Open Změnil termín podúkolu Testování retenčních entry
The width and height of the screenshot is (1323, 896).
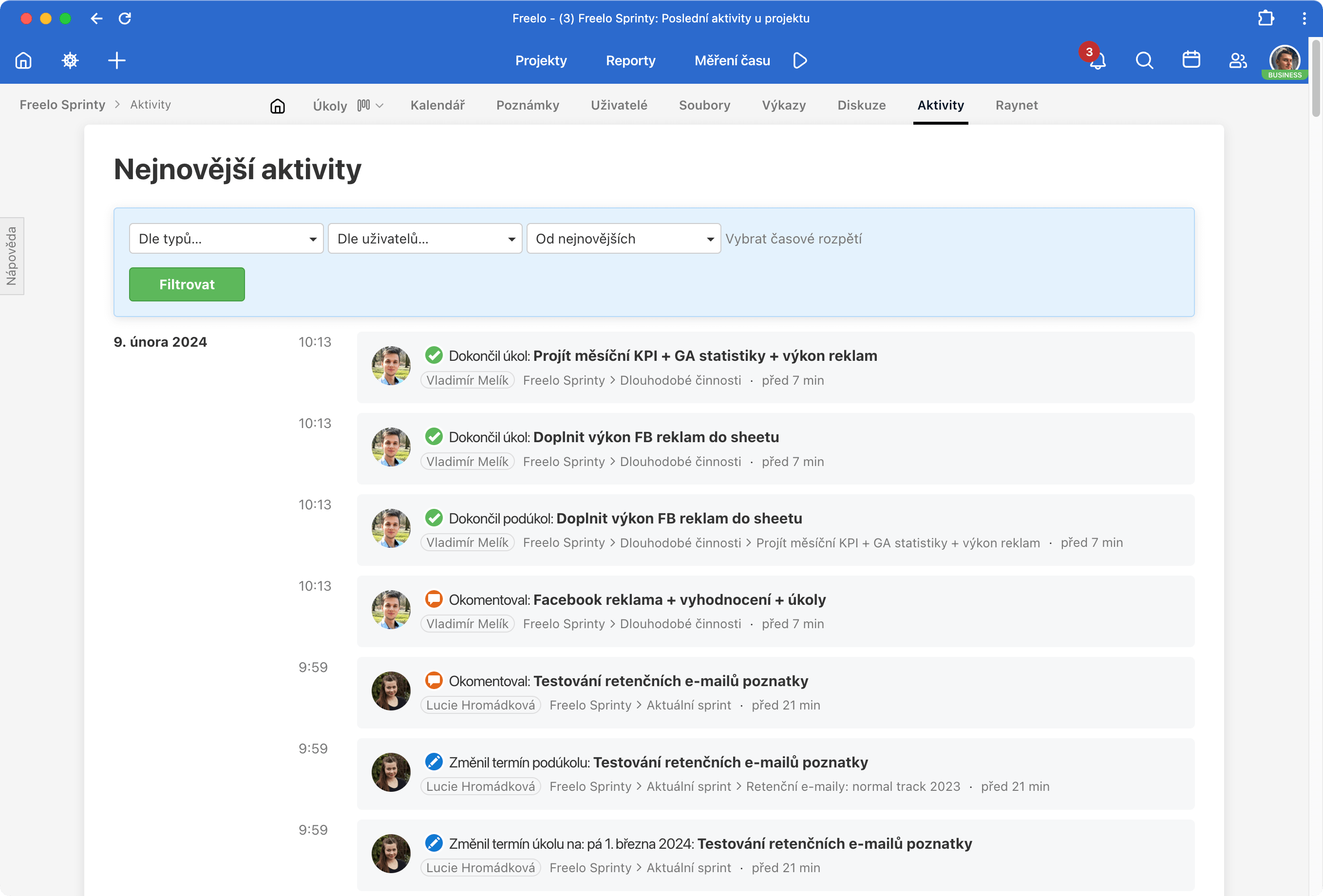pyautogui.click(x=730, y=762)
